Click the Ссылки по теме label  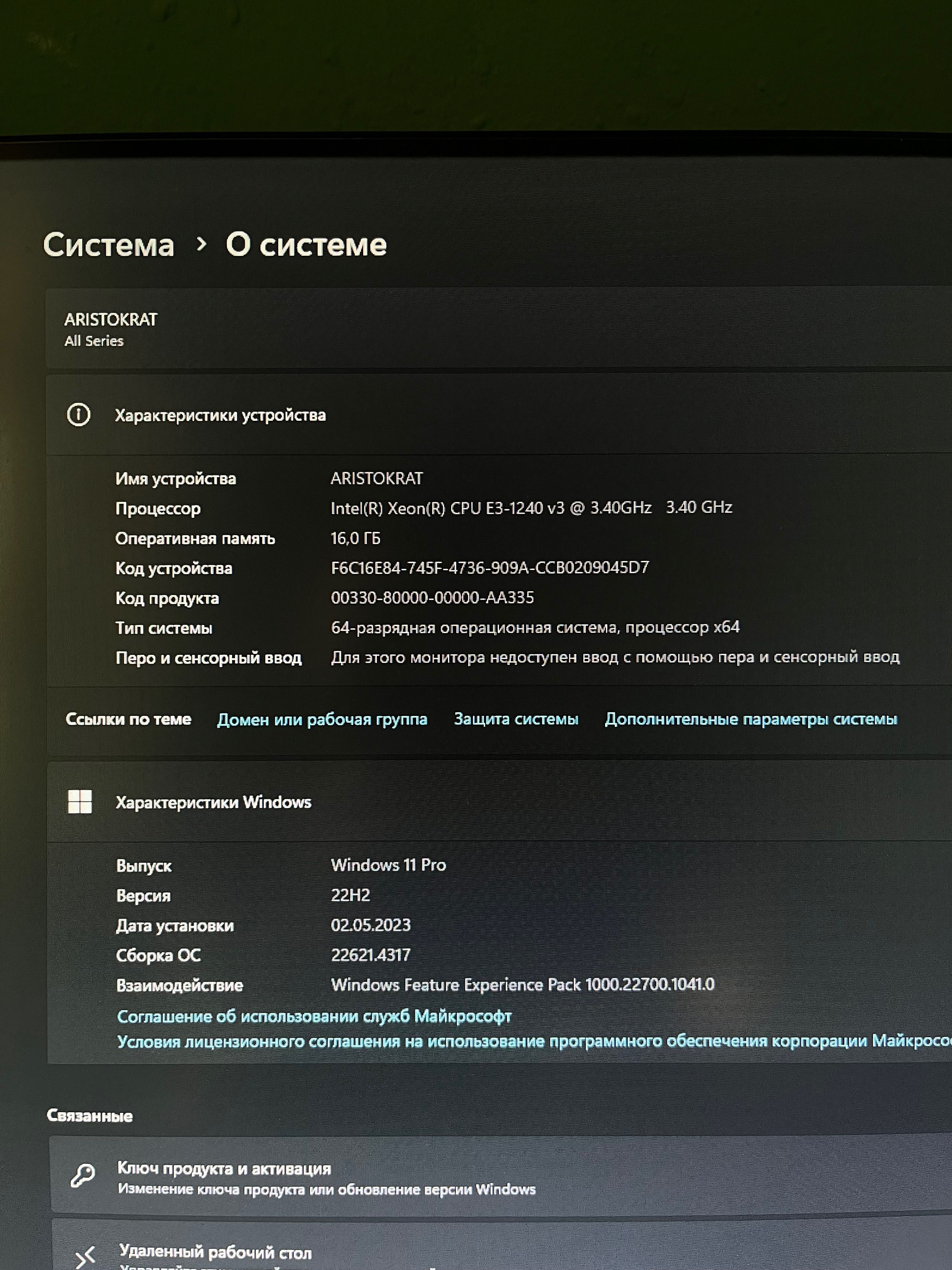[128, 719]
